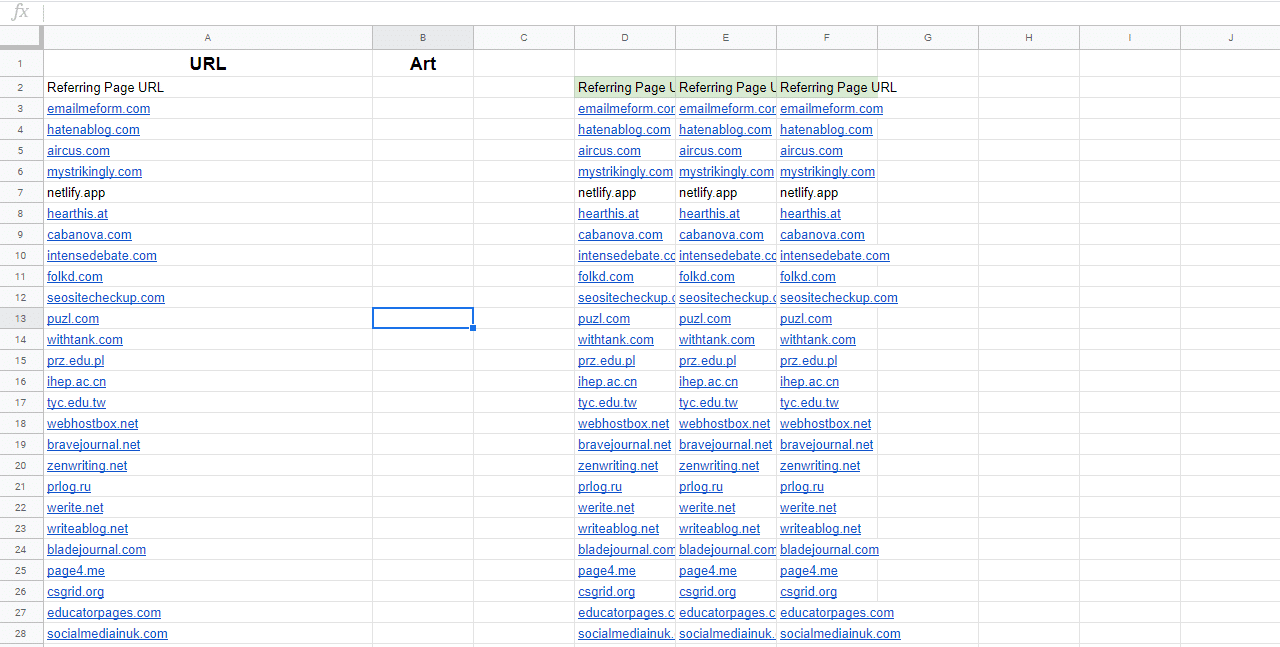
Task: Select column E header
Action: coord(726,37)
